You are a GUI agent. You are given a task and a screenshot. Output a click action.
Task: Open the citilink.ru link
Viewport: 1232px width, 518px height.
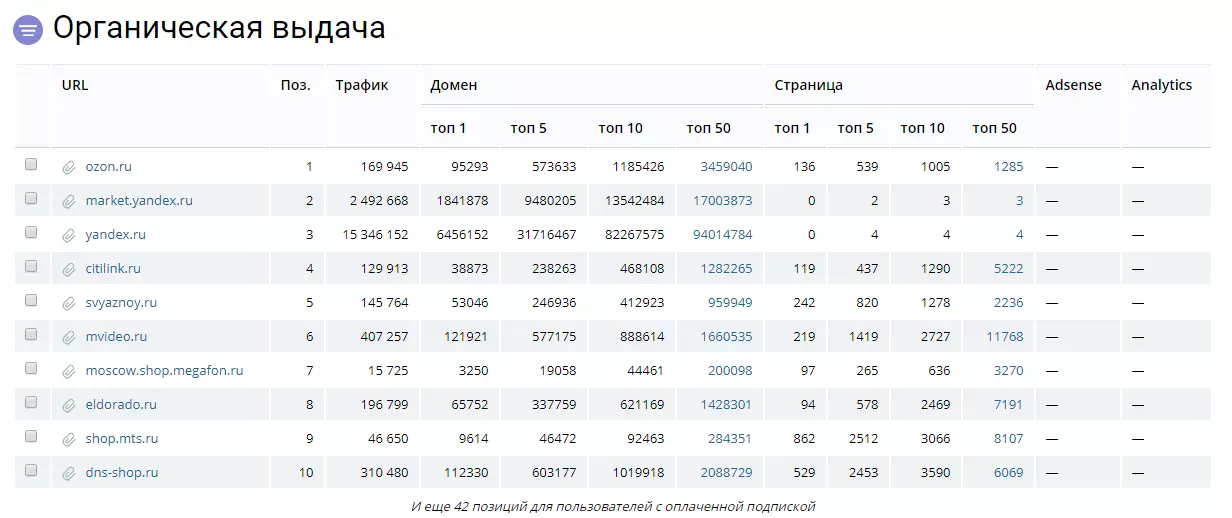tap(113, 269)
